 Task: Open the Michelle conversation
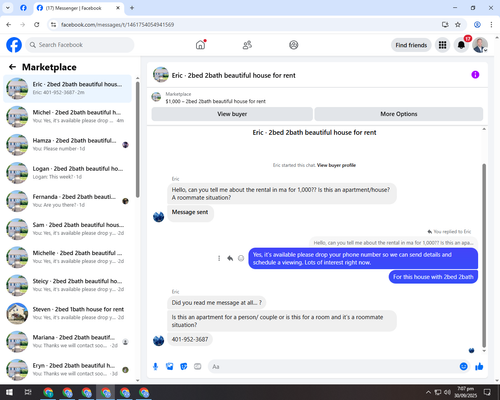click(67, 257)
